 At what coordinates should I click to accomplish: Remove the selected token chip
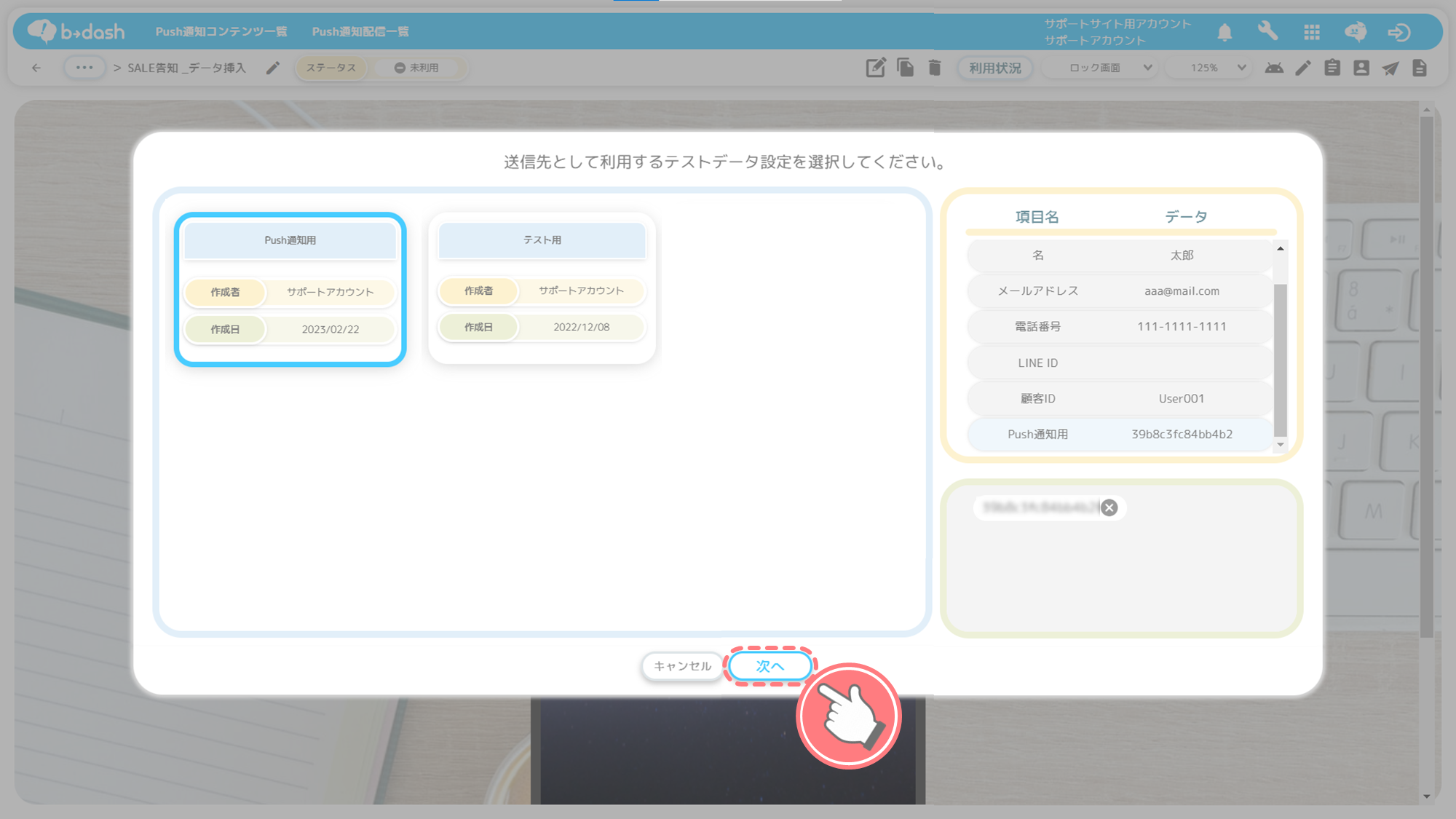1109,507
